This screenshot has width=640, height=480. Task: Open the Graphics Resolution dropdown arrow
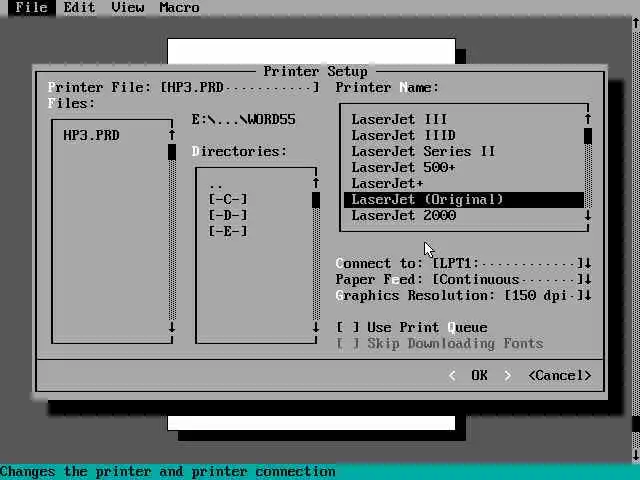click(588, 296)
